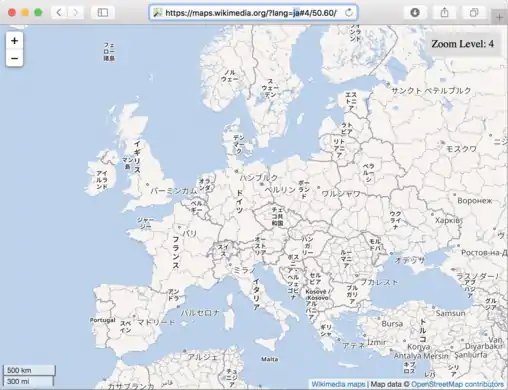Toggle the Safari sidebar button
508x390 pixels.
103,13
